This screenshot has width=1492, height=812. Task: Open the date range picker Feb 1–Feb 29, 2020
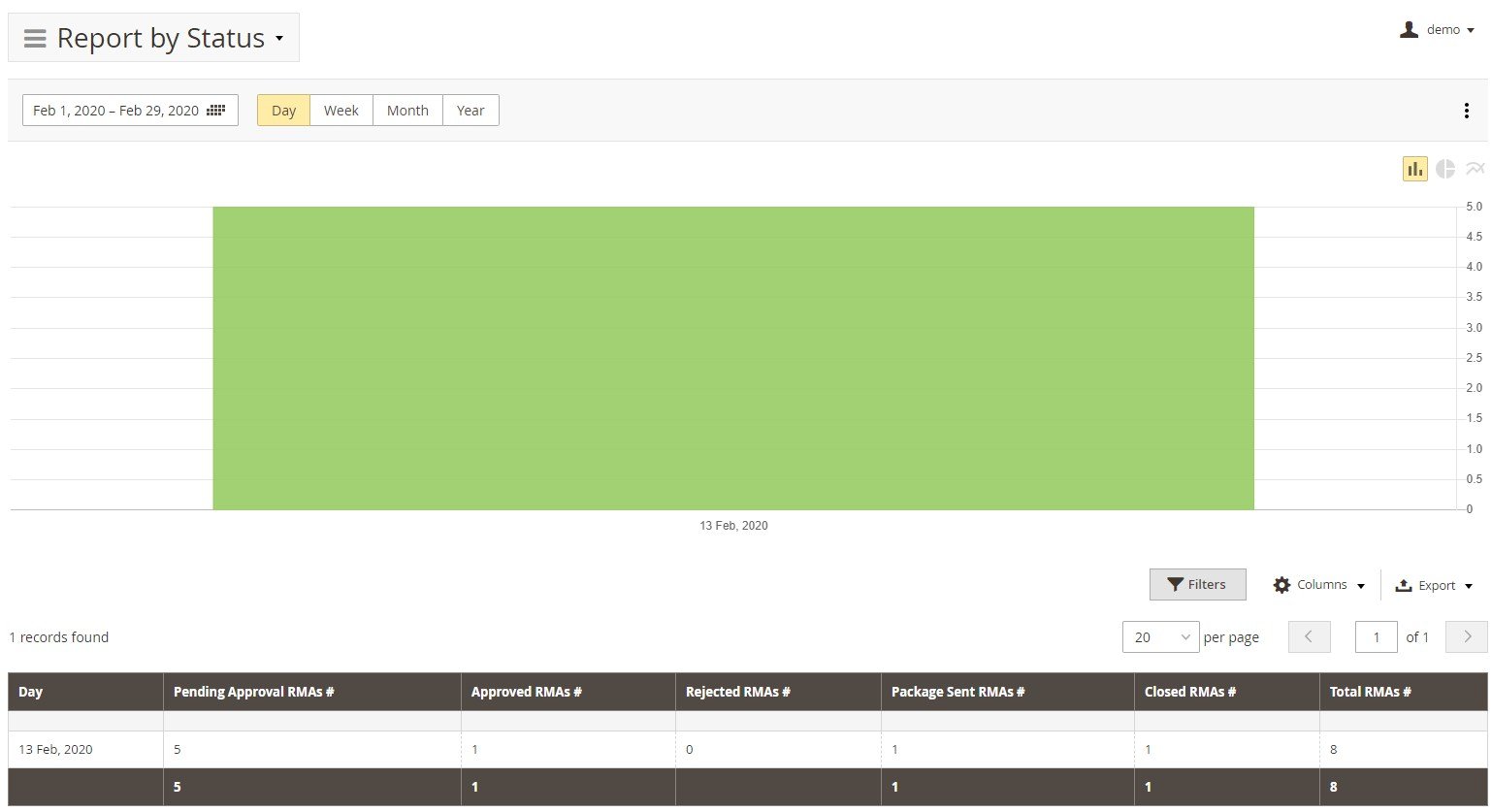[130, 111]
